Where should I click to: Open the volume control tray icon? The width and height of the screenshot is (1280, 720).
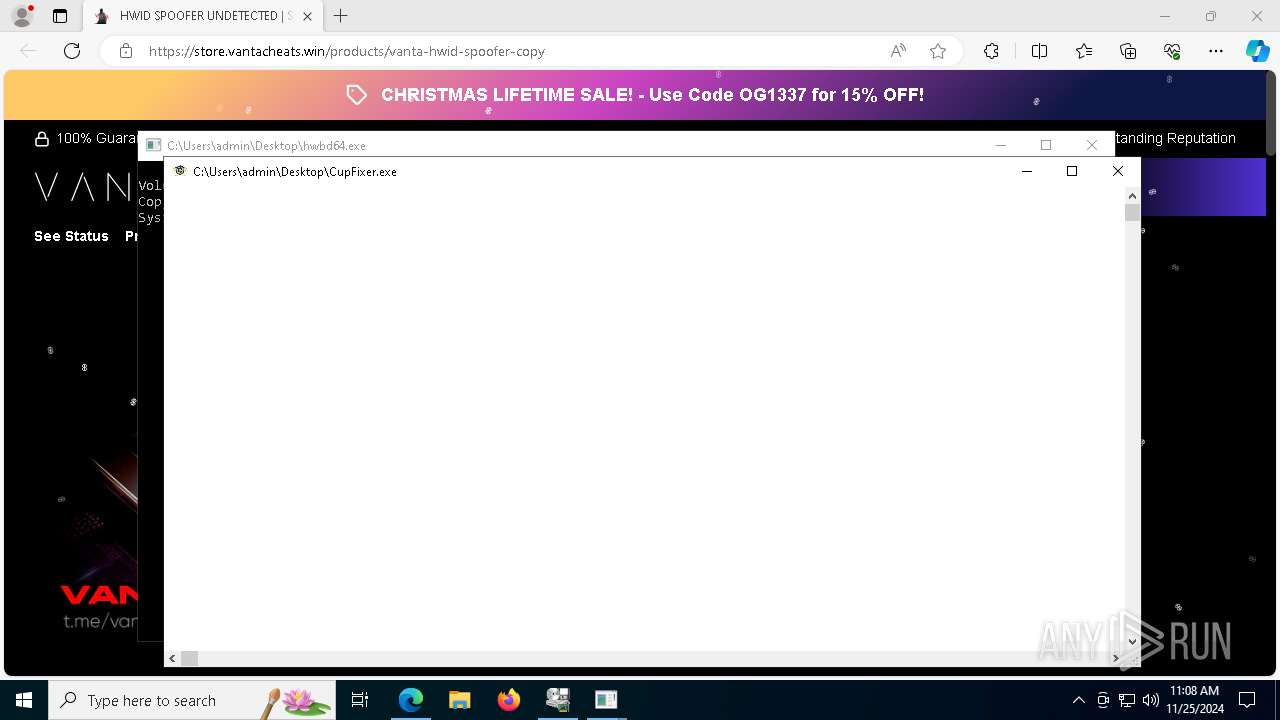[x=1151, y=700]
